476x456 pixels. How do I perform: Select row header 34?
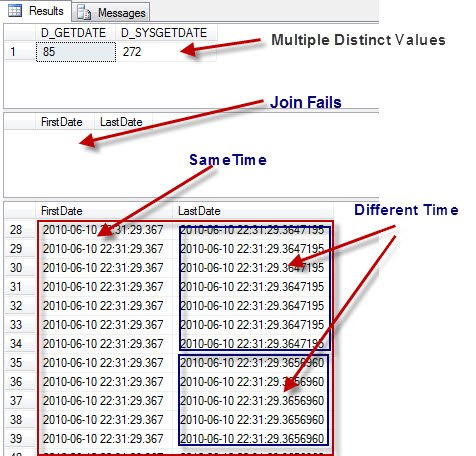(x=20, y=344)
